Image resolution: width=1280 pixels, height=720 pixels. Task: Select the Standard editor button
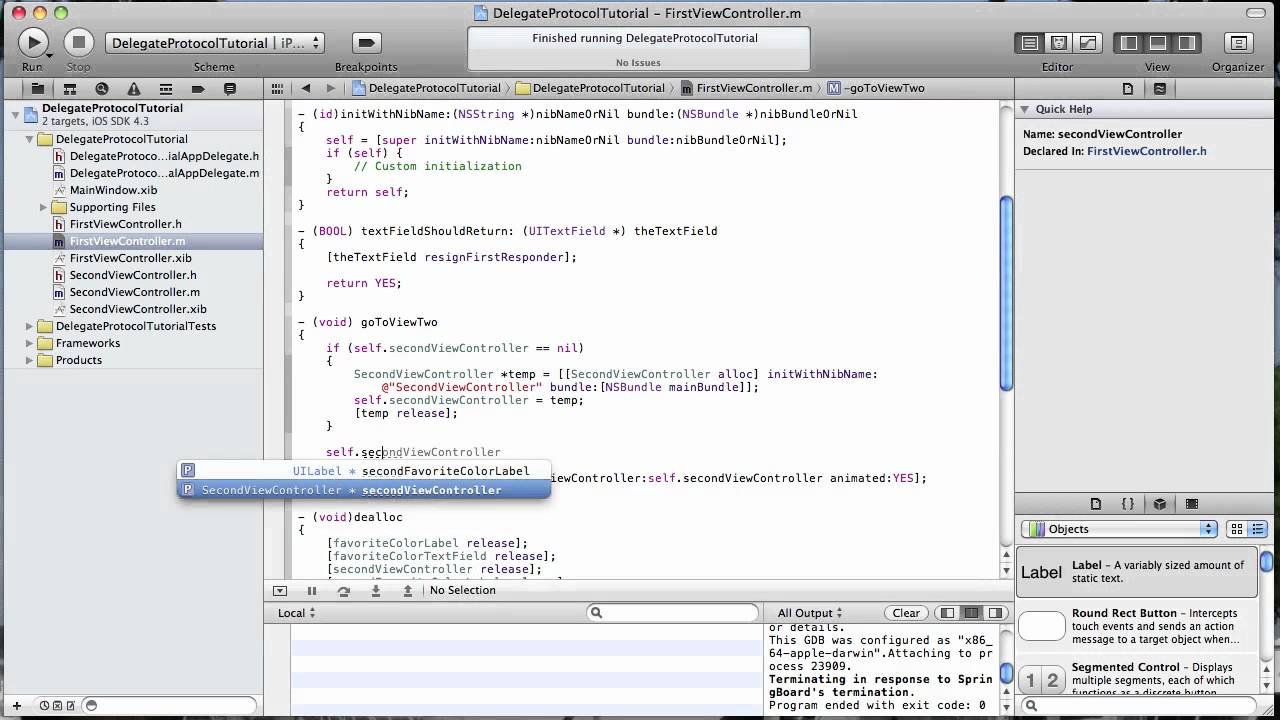pyautogui.click(x=1028, y=43)
